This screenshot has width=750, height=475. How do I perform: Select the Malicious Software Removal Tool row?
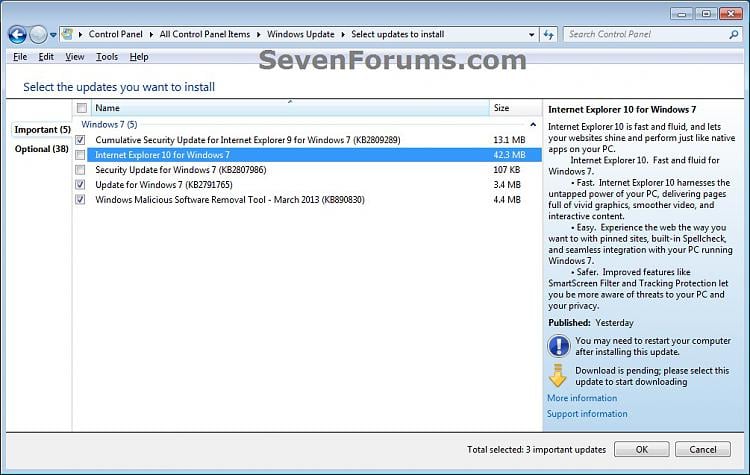[x=307, y=199]
